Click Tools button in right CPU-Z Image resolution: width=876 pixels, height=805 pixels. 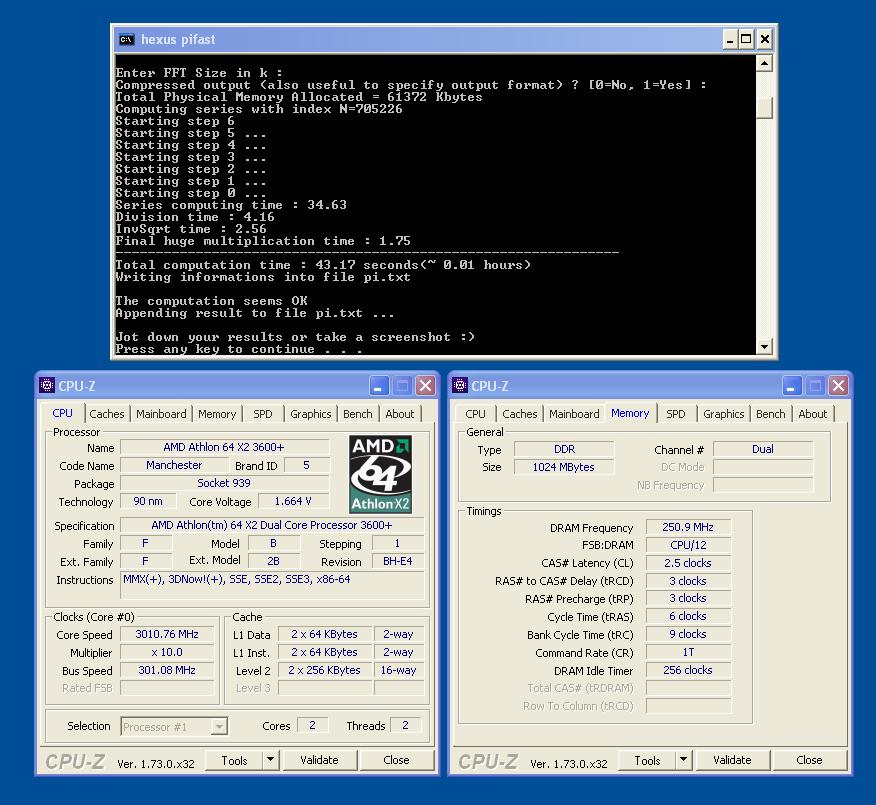pyautogui.click(x=647, y=760)
